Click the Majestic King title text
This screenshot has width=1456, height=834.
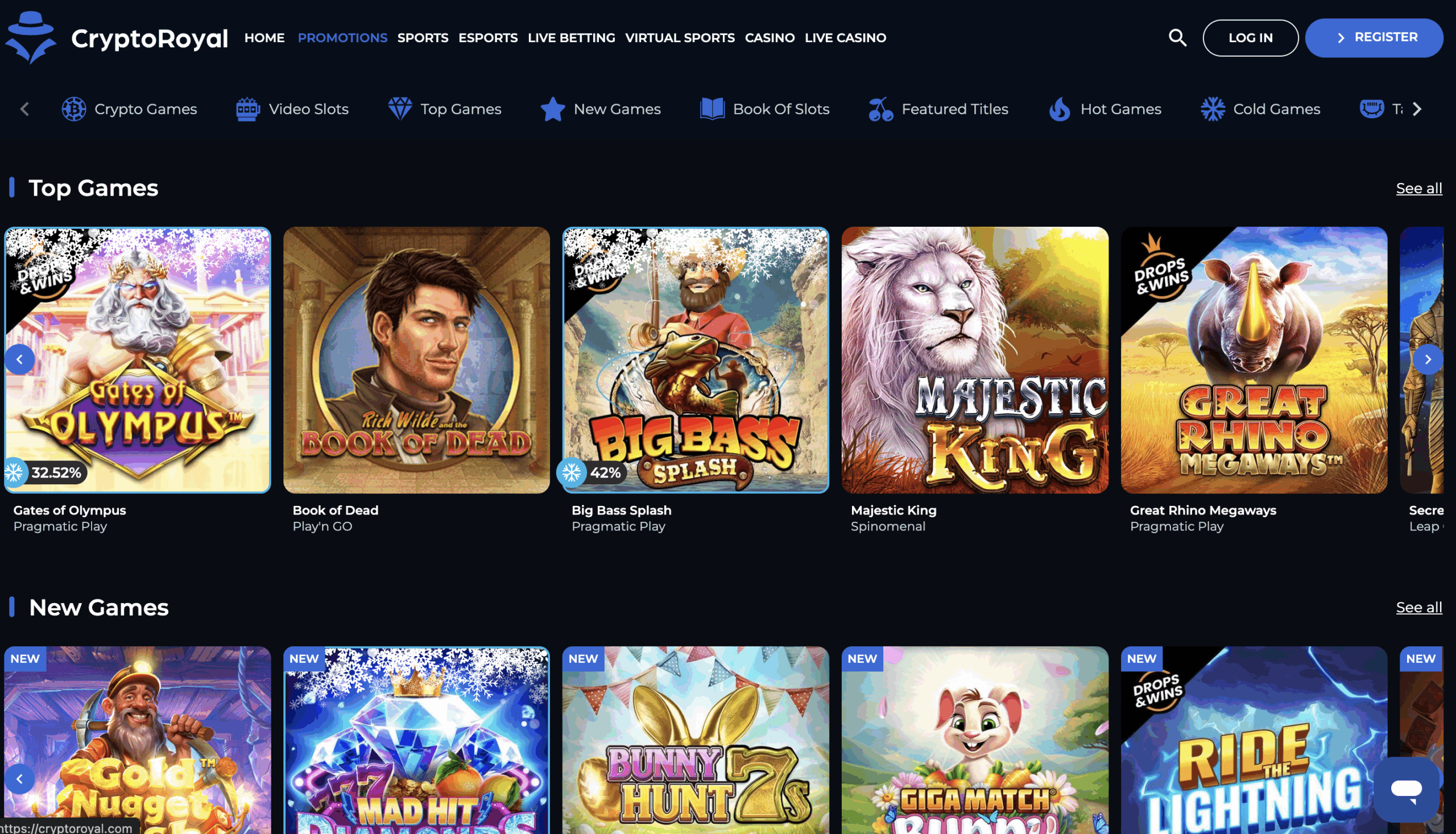(894, 510)
